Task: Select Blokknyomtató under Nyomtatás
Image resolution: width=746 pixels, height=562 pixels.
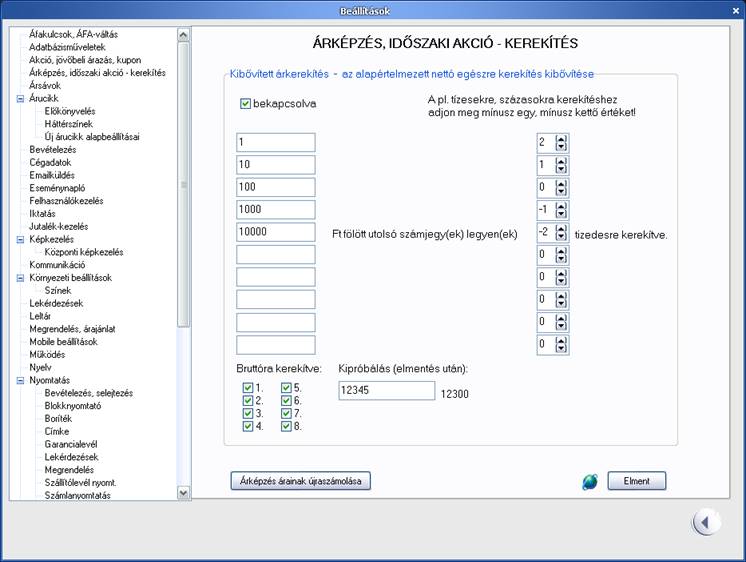Action: tap(73, 406)
